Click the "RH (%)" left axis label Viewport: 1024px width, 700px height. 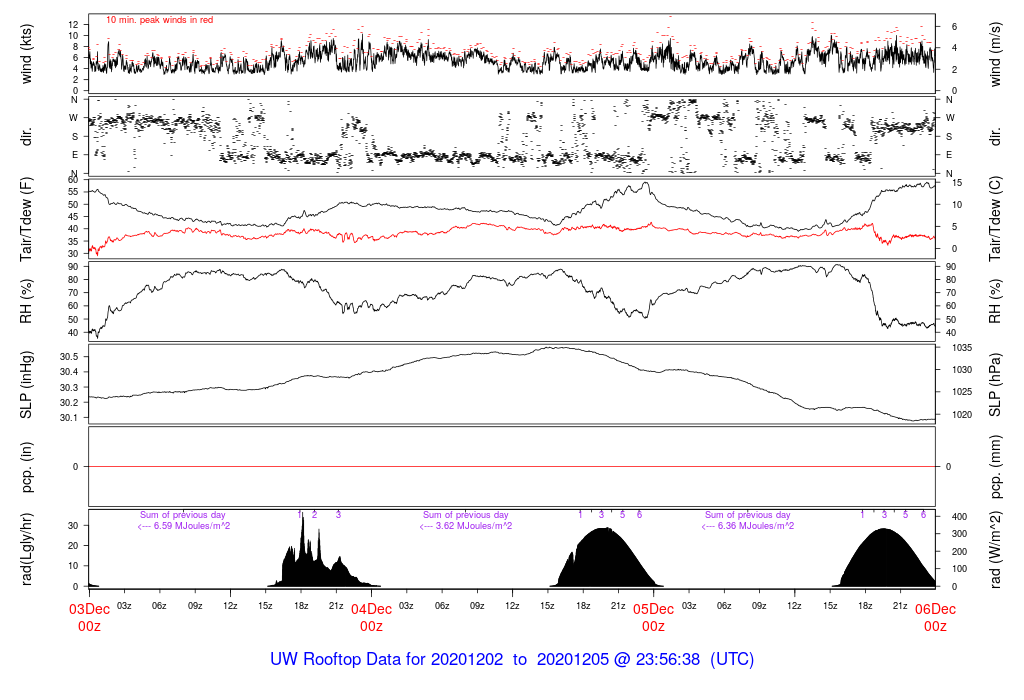point(27,302)
